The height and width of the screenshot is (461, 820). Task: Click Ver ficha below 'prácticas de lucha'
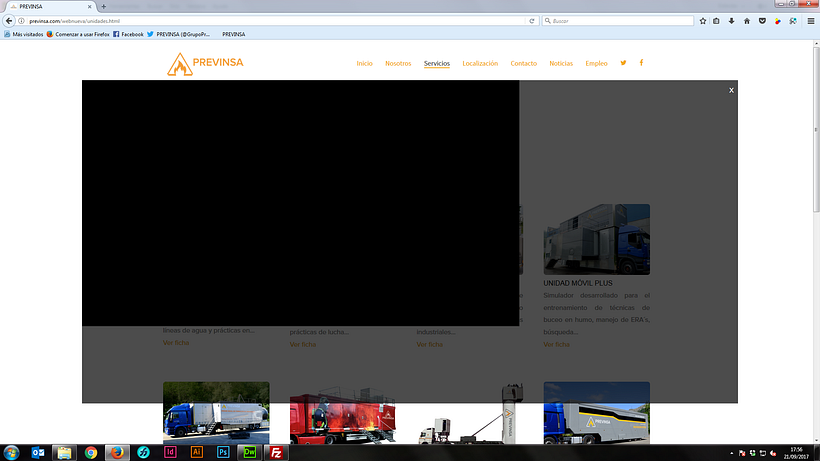(303, 344)
